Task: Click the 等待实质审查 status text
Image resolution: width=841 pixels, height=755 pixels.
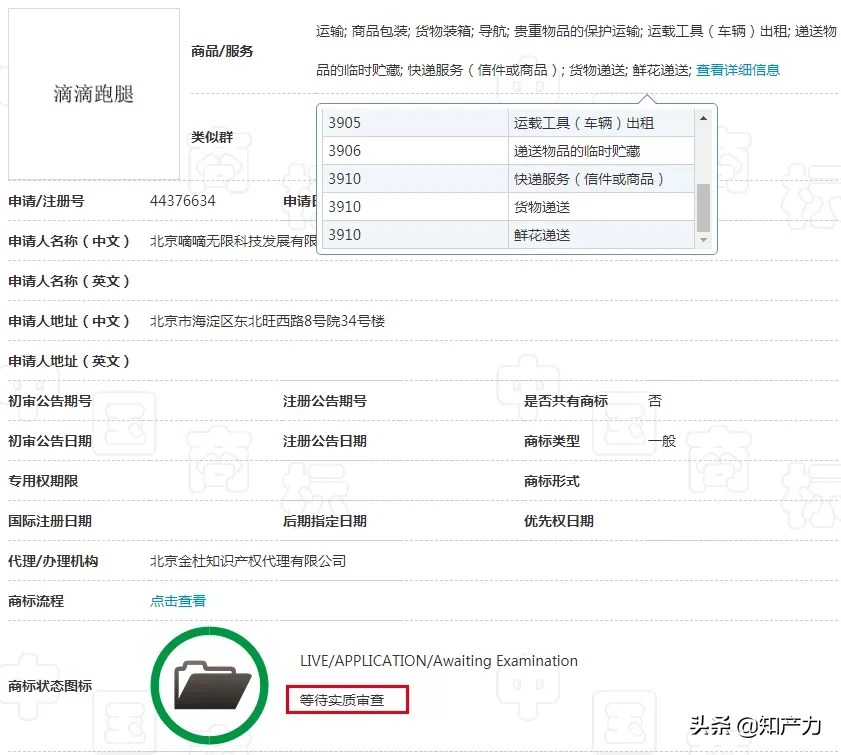Action: pyautogui.click(x=342, y=700)
